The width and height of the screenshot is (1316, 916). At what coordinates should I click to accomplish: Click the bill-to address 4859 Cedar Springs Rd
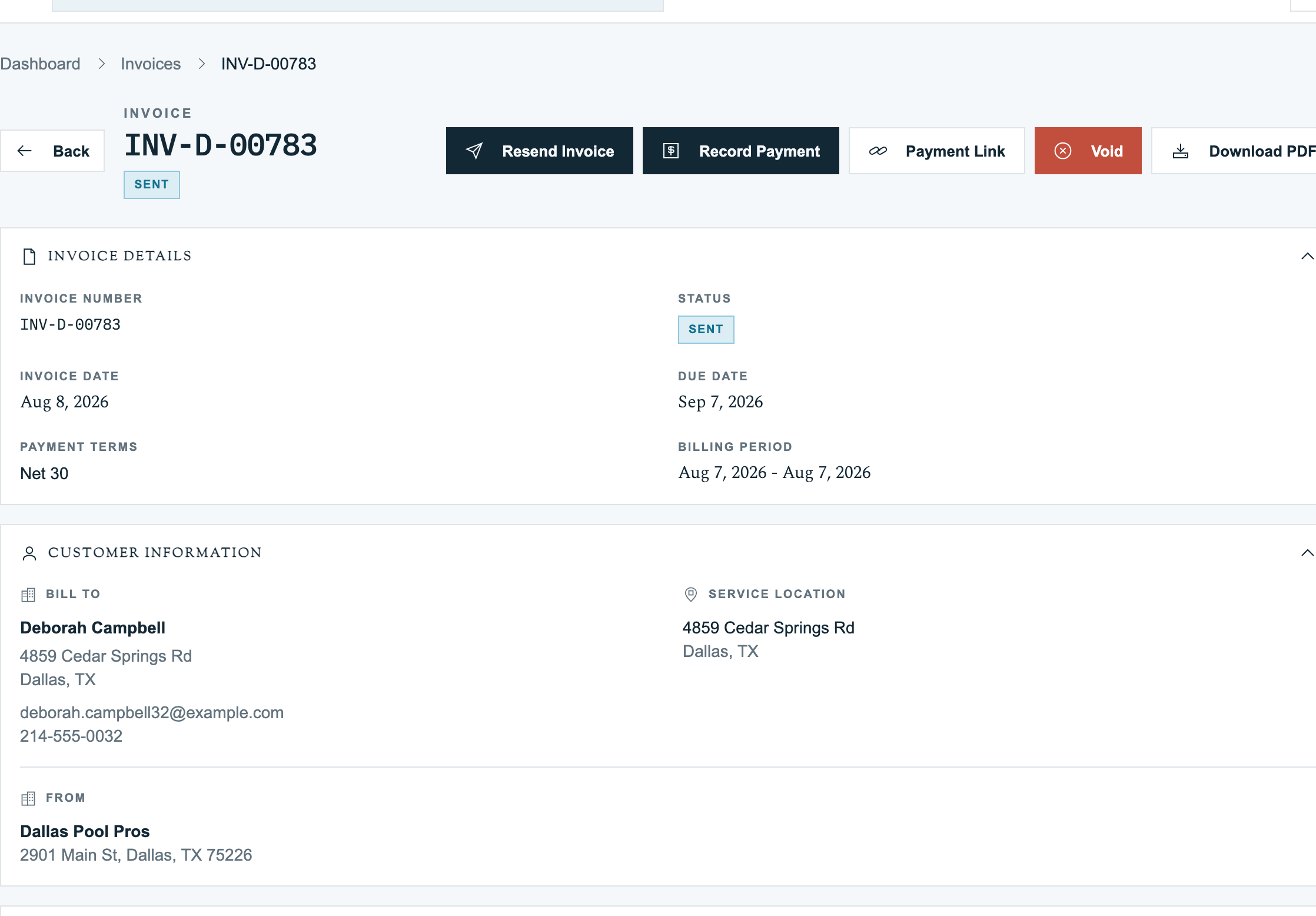pos(106,656)
